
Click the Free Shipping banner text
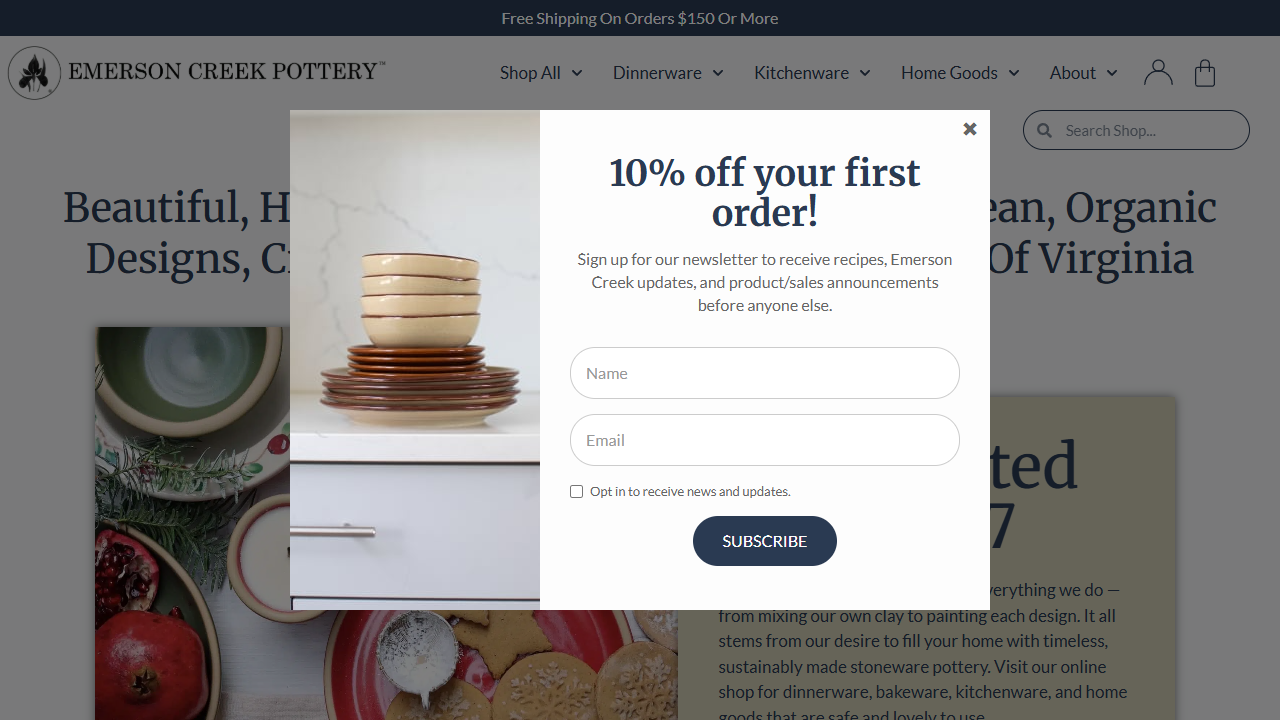(640, 18)
